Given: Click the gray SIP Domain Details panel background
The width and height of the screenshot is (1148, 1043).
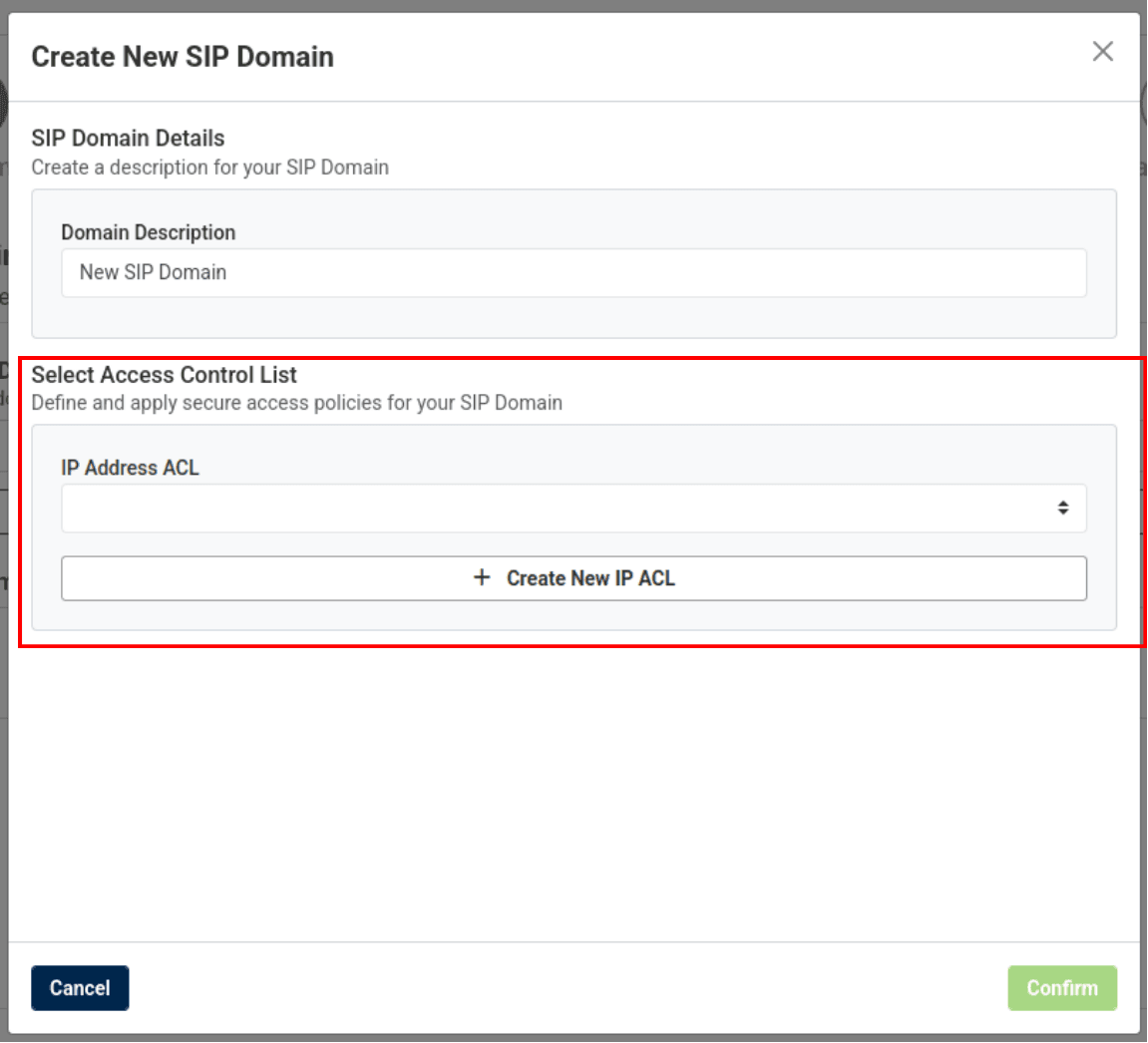Looking at the screenshot, I should pos(574,317).
